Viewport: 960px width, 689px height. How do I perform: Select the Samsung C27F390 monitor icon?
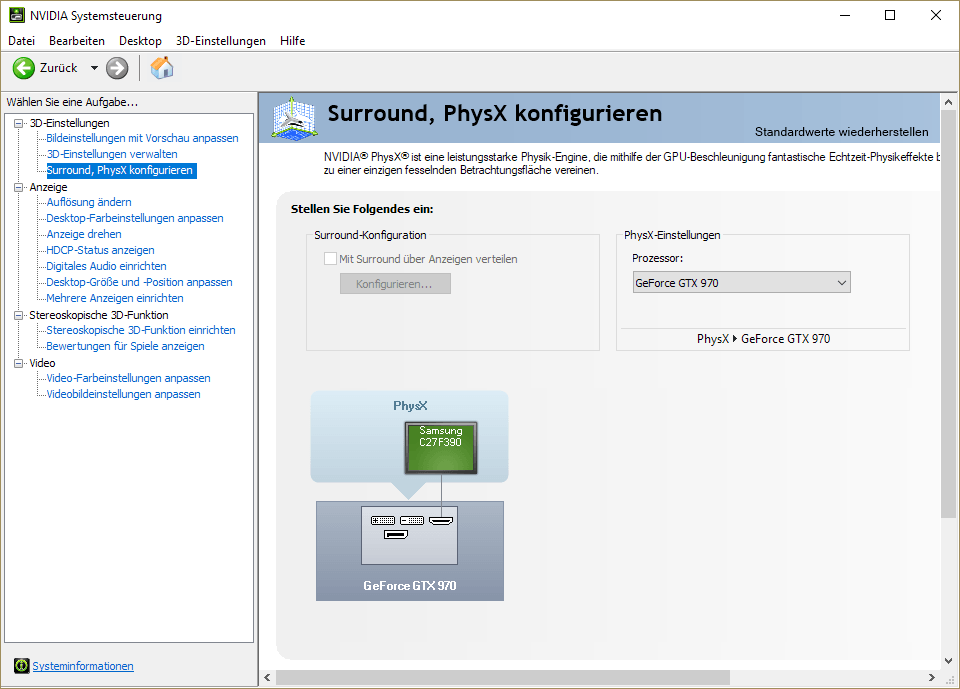(x=441, y=447)
